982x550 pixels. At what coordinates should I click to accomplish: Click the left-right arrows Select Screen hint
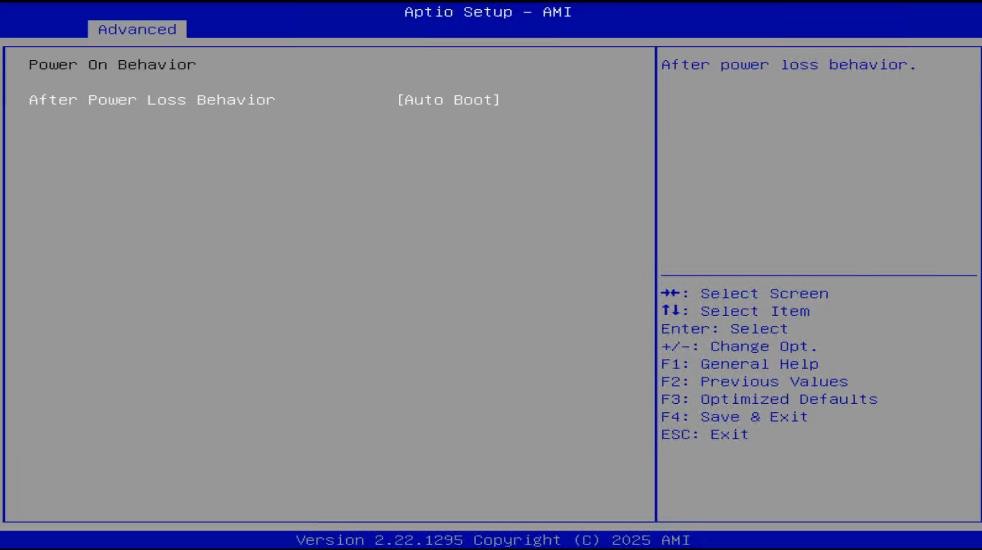[x=745, y=293]
